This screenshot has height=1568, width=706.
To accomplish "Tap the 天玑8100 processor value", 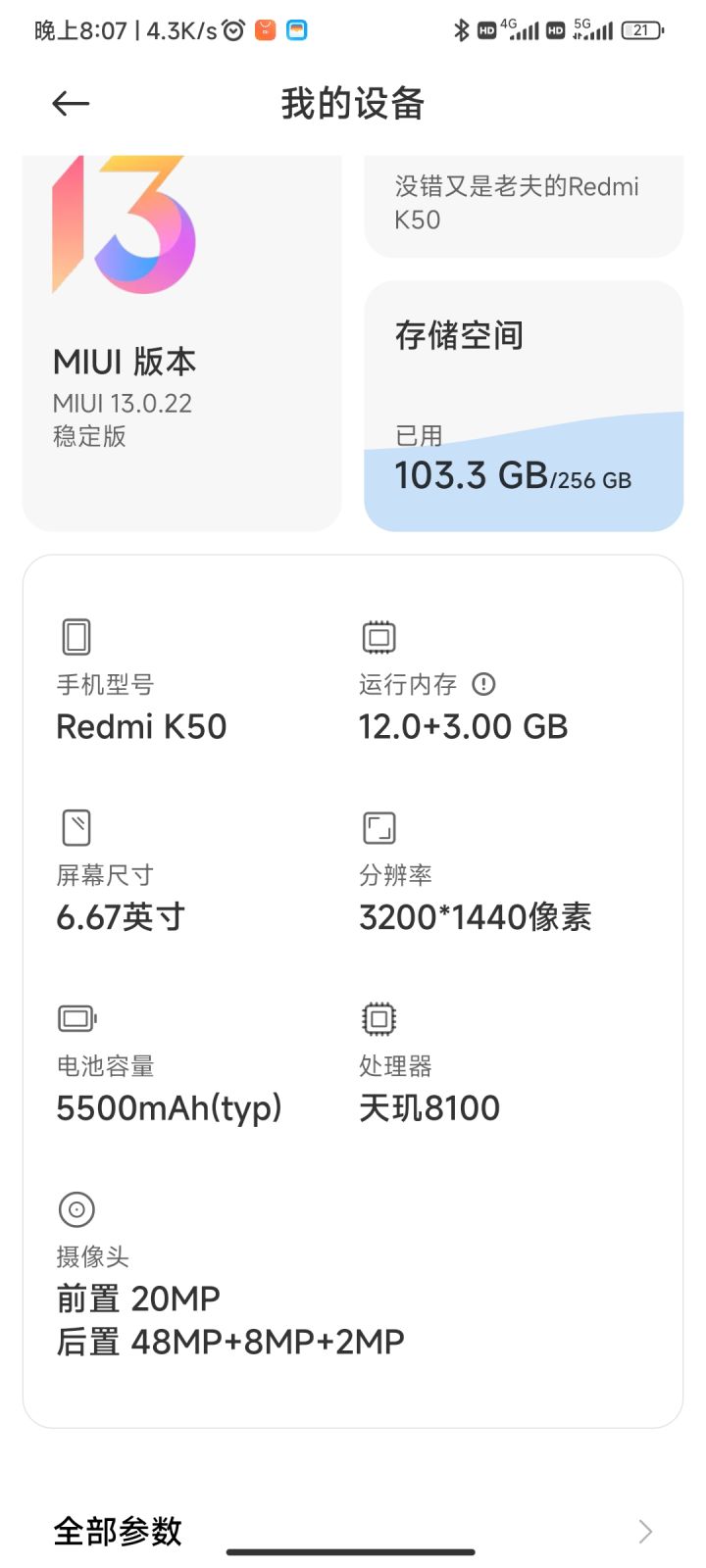I will tap(429, 1108).
